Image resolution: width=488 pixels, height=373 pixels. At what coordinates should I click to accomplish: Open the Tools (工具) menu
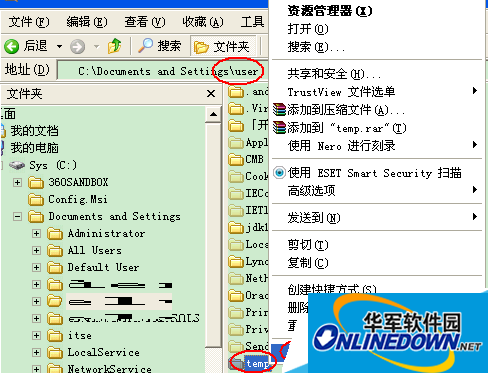coord(253,22)
